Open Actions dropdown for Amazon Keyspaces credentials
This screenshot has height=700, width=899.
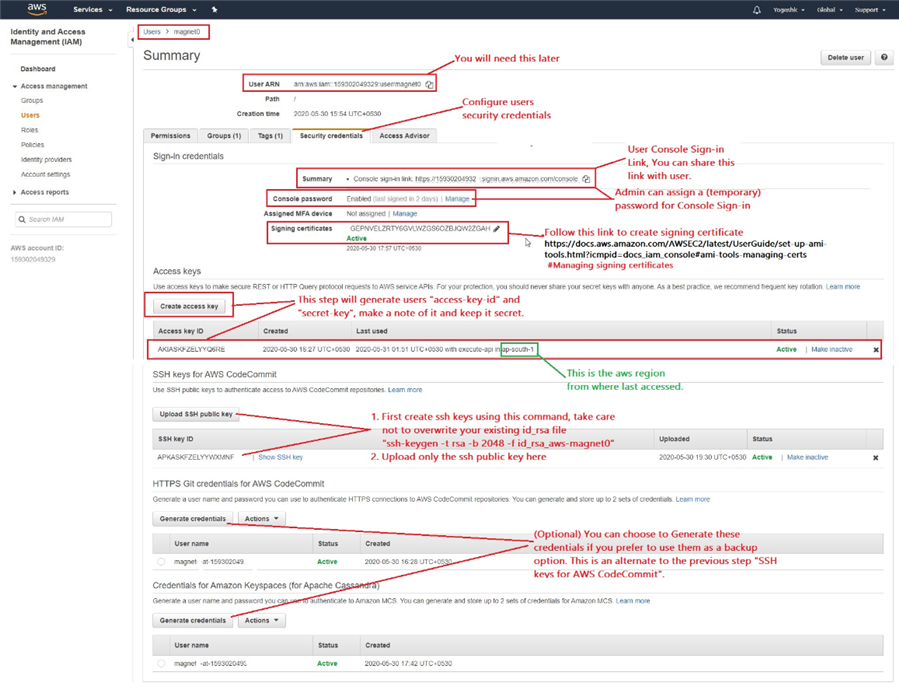(x=261, y=620)
